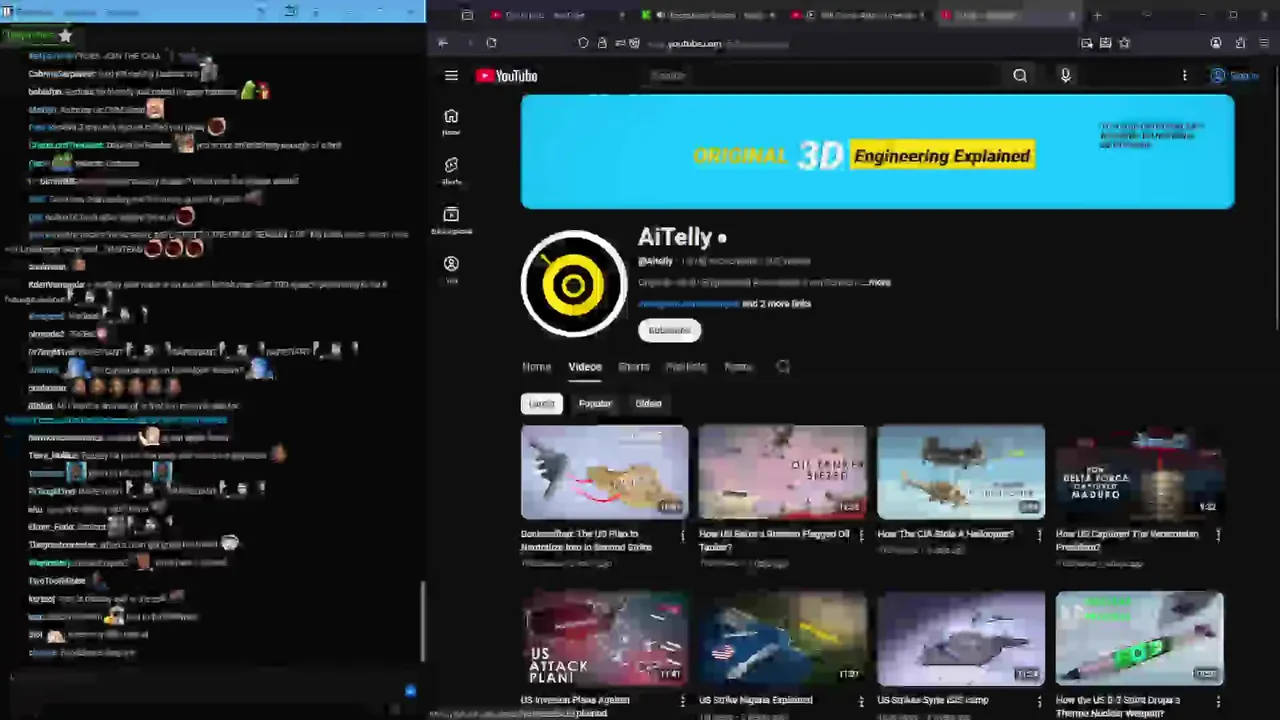Switch to the second browser tab with green icon
Viewport: 1280px width, 720px height.
click(708, 16)
